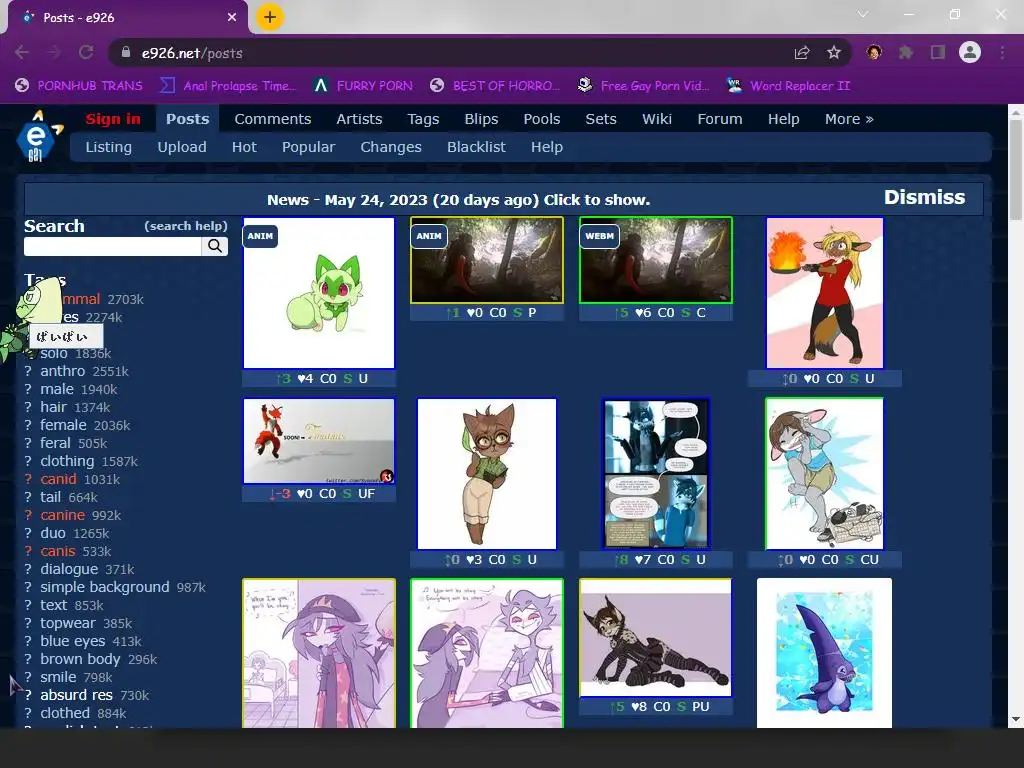
Task: Open the tab search chevron
Action: pos(863,14)
